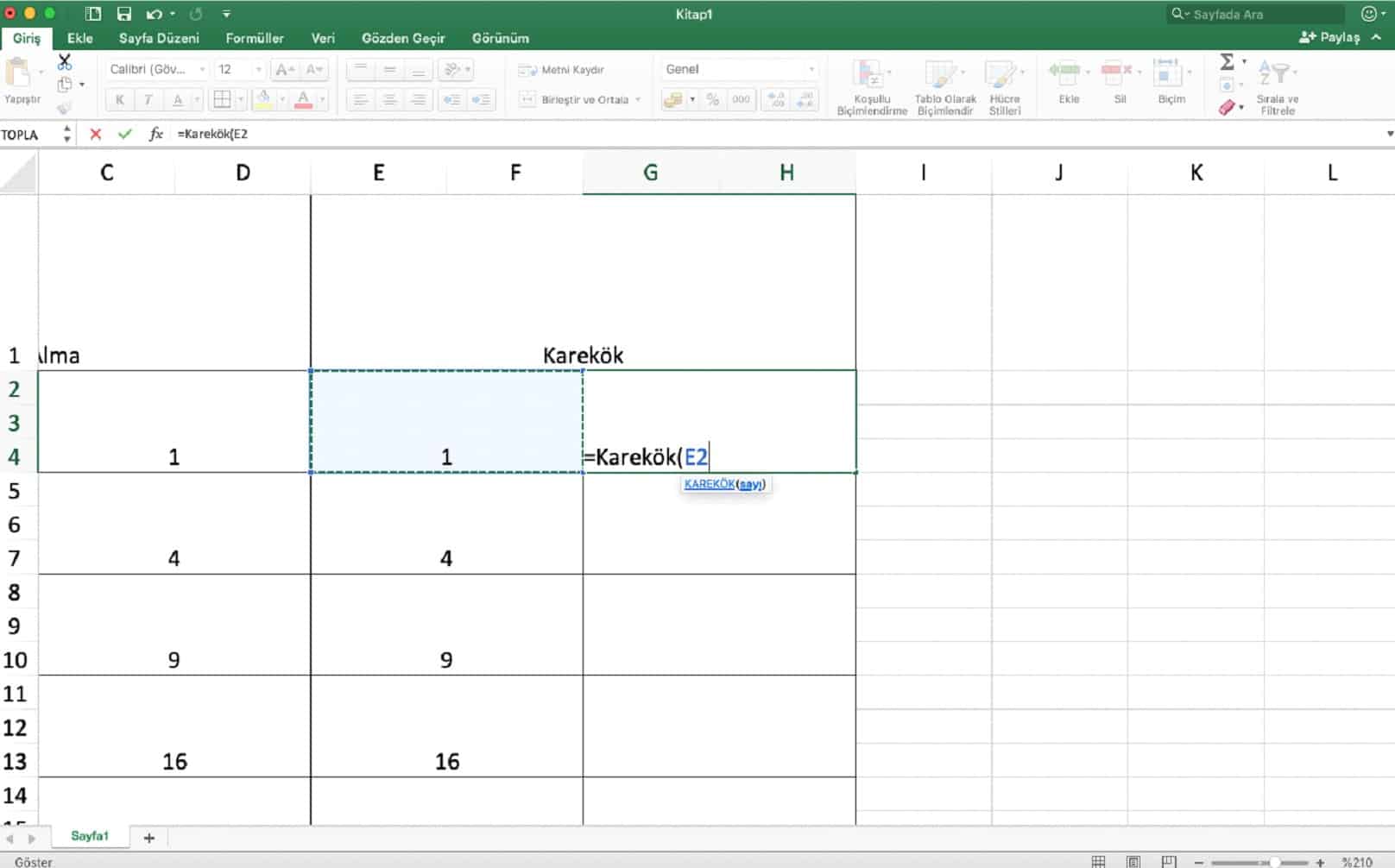The width and height of the screenshot is (1395, 868).
Task: Click the Save icon in title bar
Action: 123,14
